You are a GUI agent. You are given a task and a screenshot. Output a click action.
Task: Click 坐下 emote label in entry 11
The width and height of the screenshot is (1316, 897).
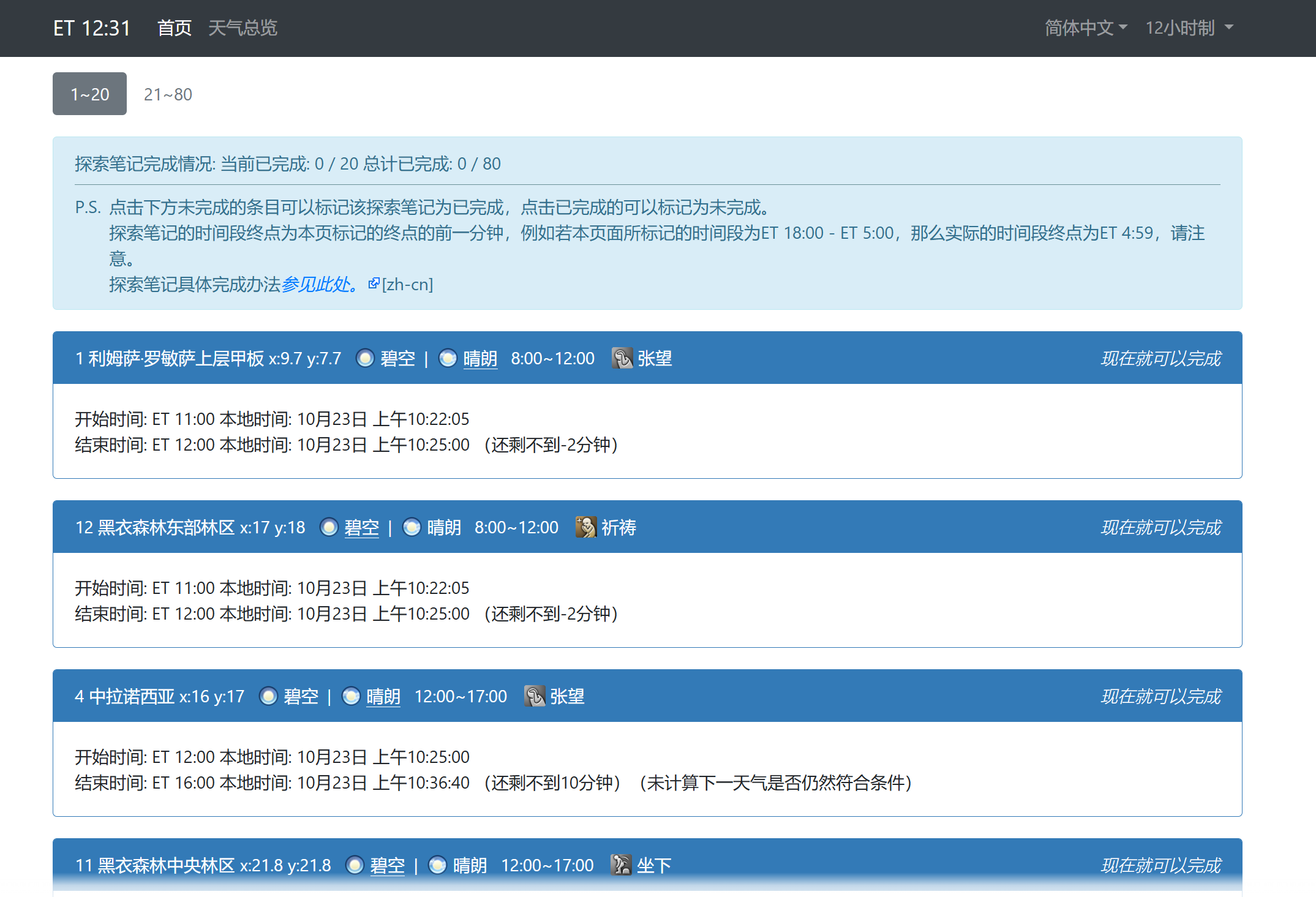(x=654, y=865)
